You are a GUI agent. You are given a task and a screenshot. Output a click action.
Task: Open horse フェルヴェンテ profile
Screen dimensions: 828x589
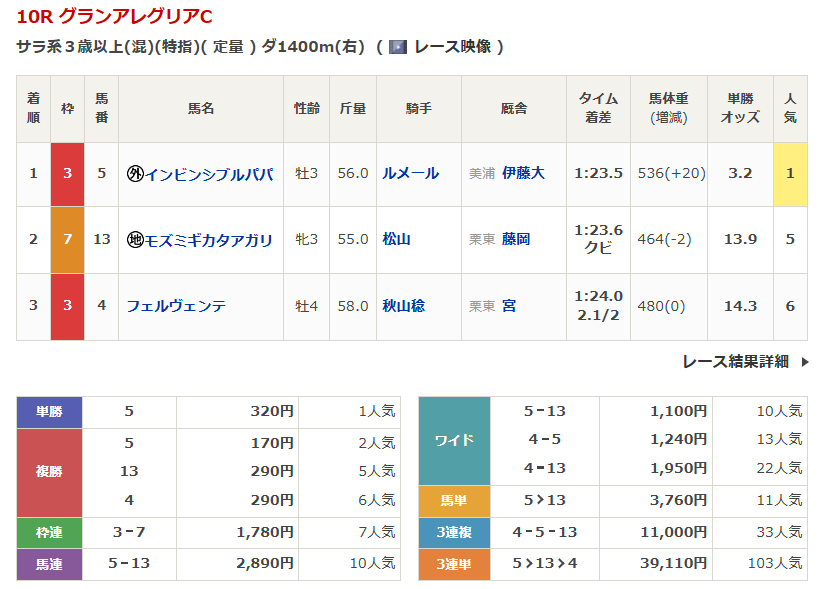[176, 306]
